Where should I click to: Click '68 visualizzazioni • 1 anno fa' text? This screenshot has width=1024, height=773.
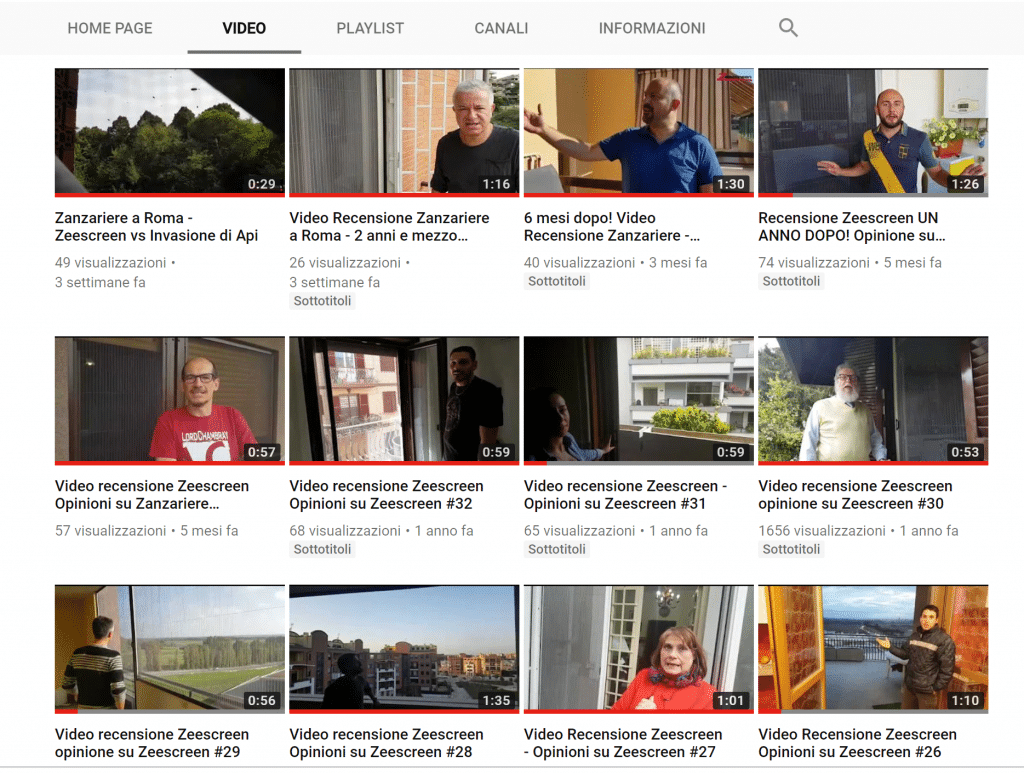coord(381,531)
